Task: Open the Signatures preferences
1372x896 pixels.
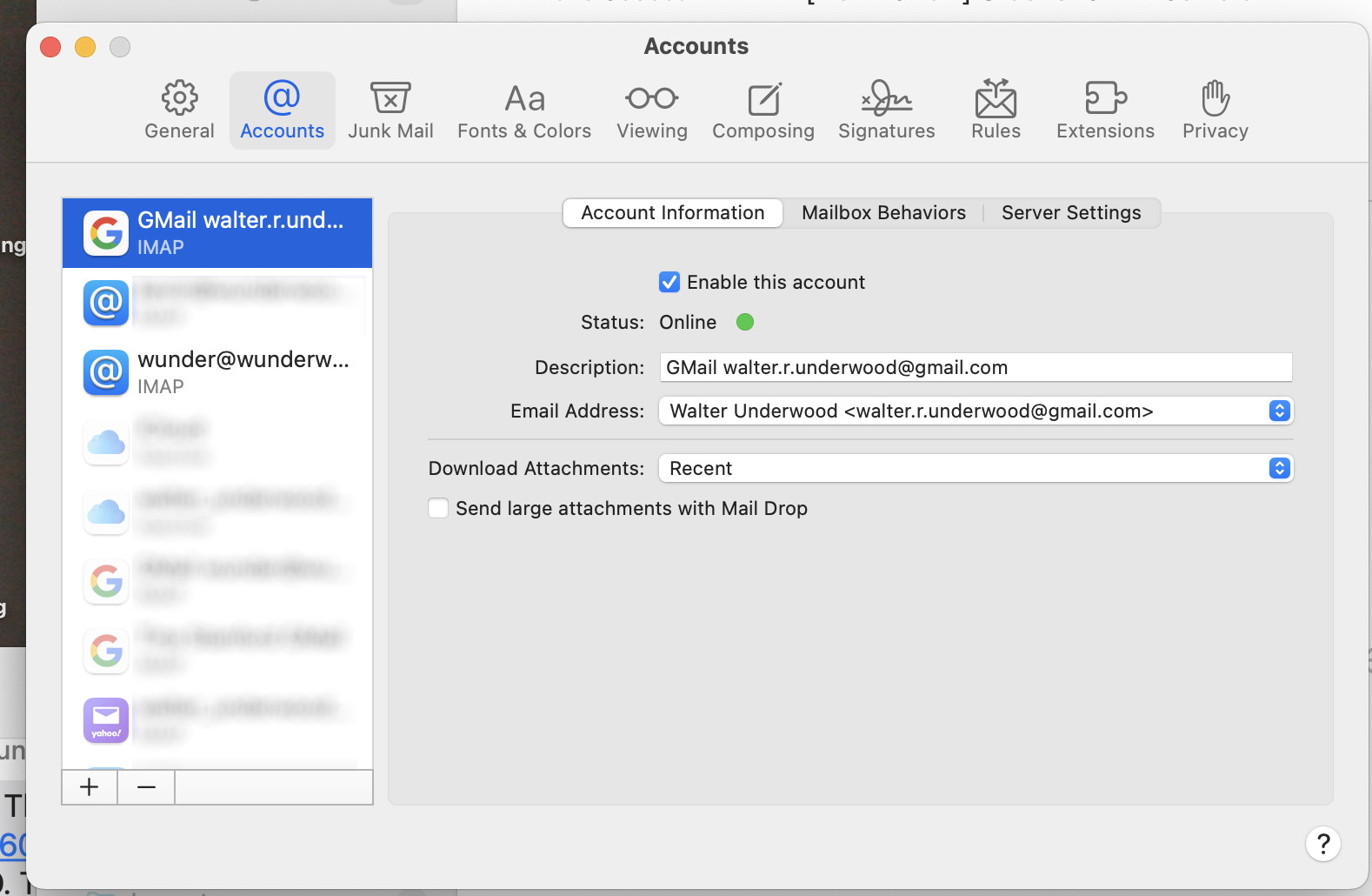Action: click(x=886, y=110)
